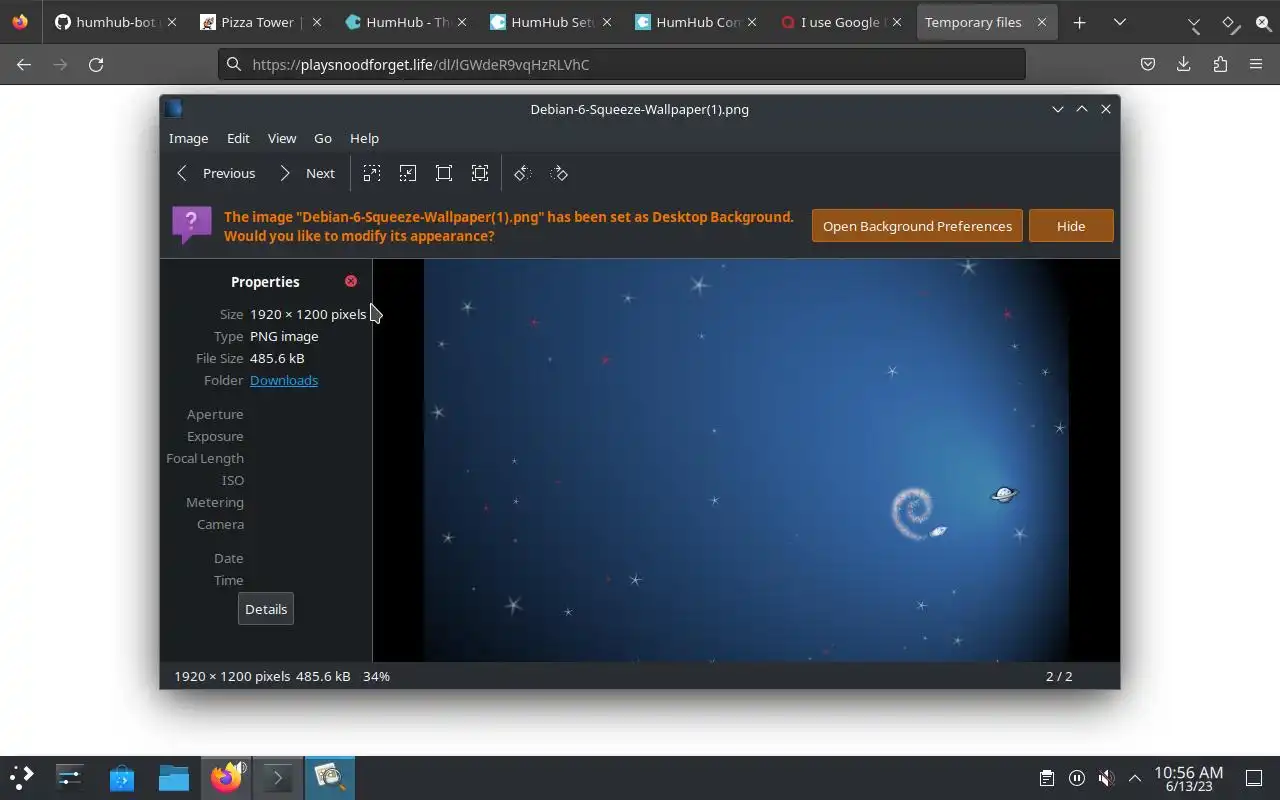This screenshot has width=1280, height=800.
Task: Select the image viewer taskbar entry
Action: [x=329, y=777]
